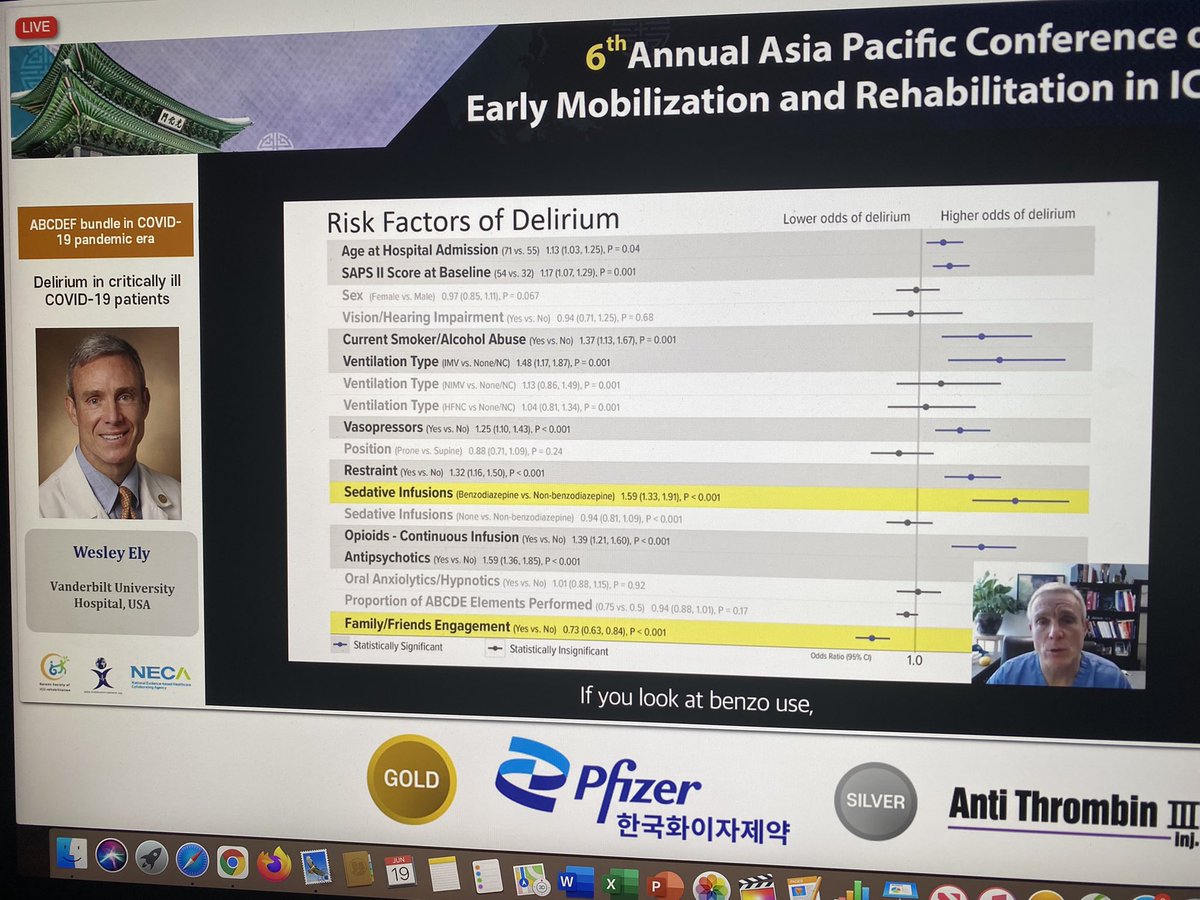Open clapperboard video app in dock

[x=757, y=888]
